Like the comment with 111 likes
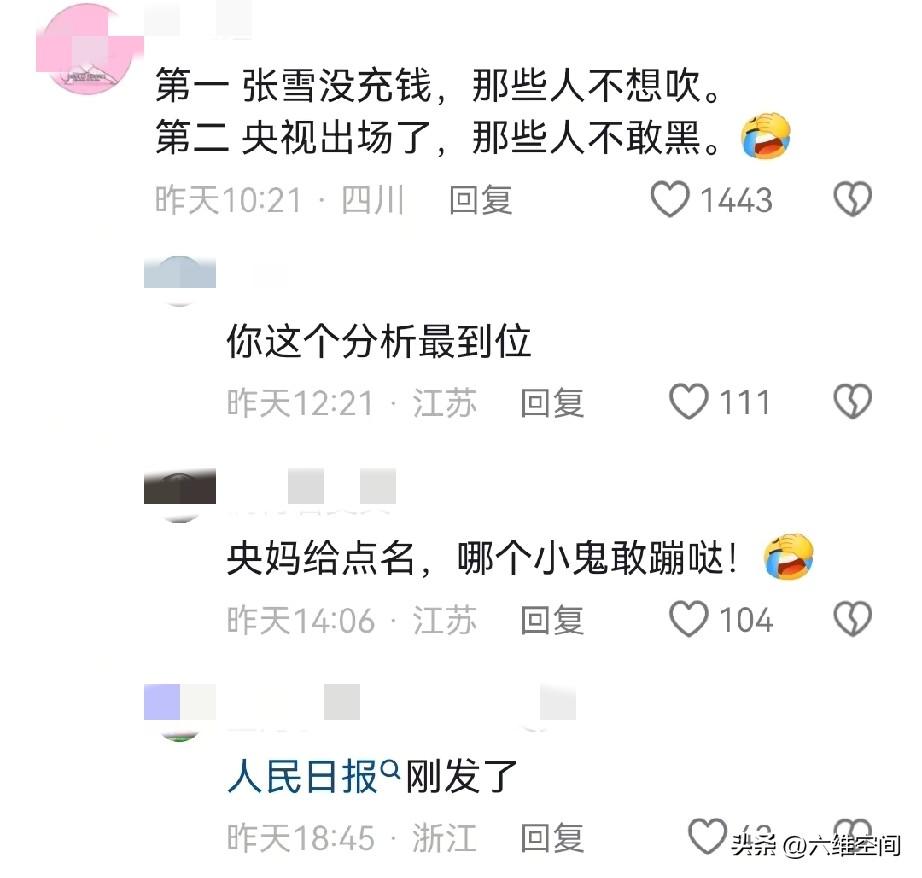Viewport: 922px width, 878px height. click(689, 402)
